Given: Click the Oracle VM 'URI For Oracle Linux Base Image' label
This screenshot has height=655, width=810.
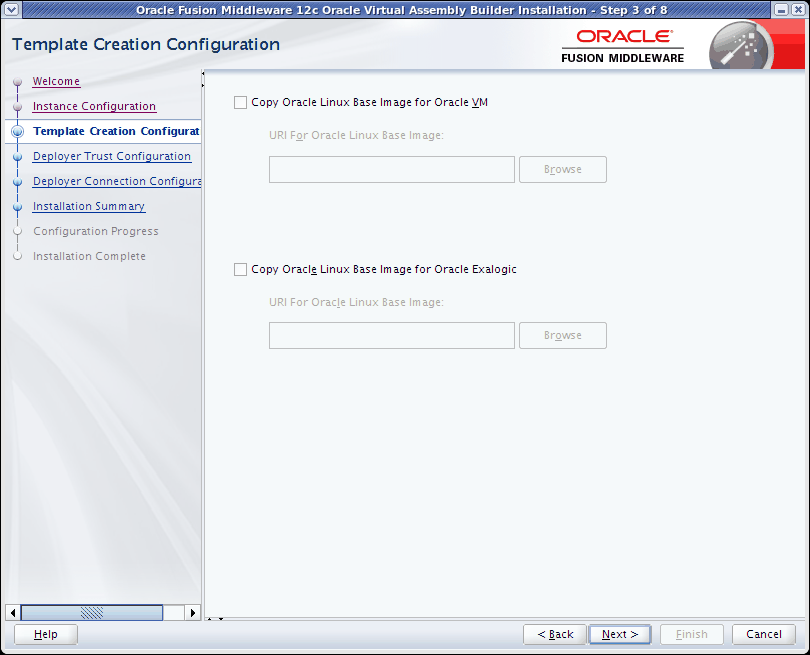Looking at the screenshot, I should (356, 135).
